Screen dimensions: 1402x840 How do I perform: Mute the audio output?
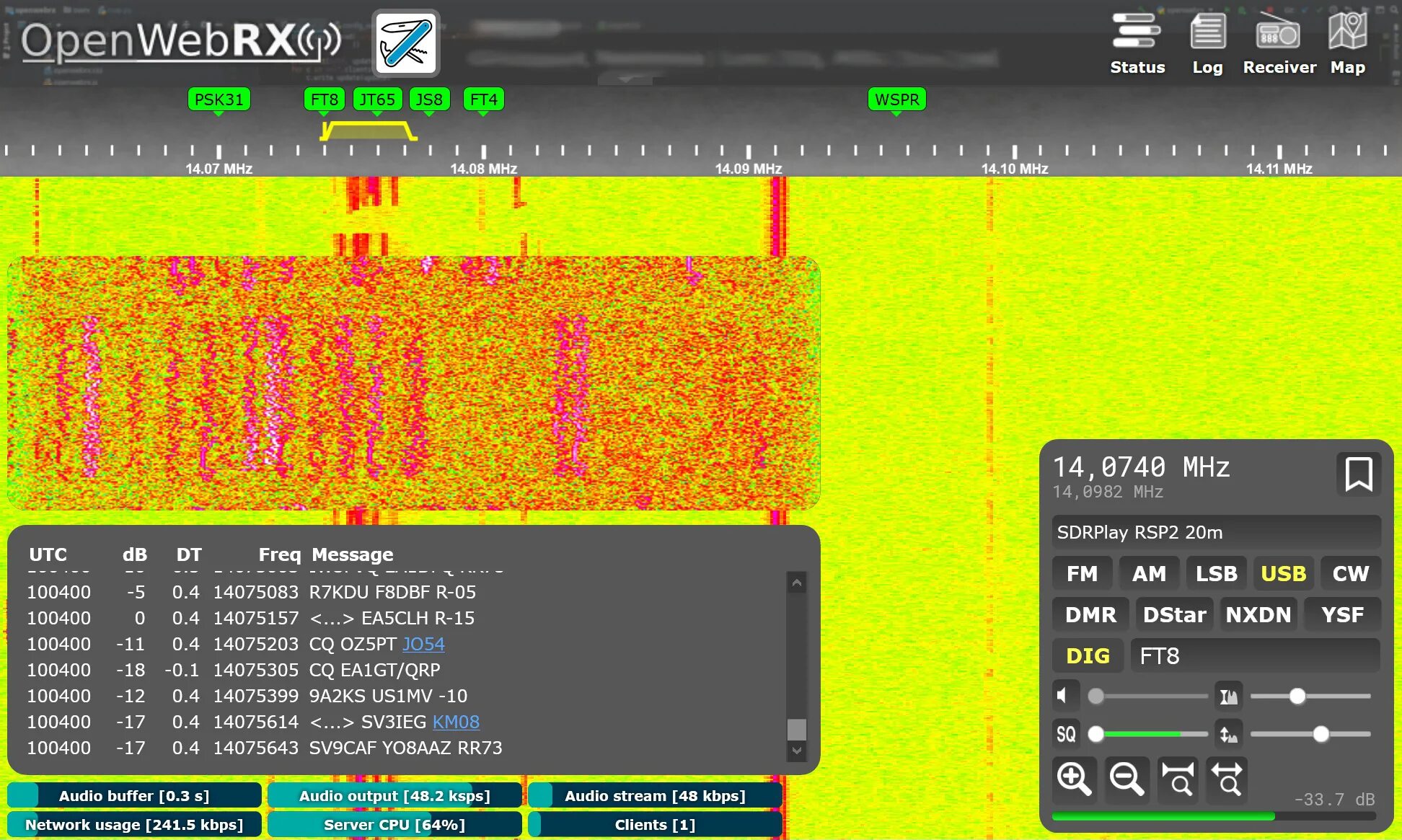pos(1065,695)
